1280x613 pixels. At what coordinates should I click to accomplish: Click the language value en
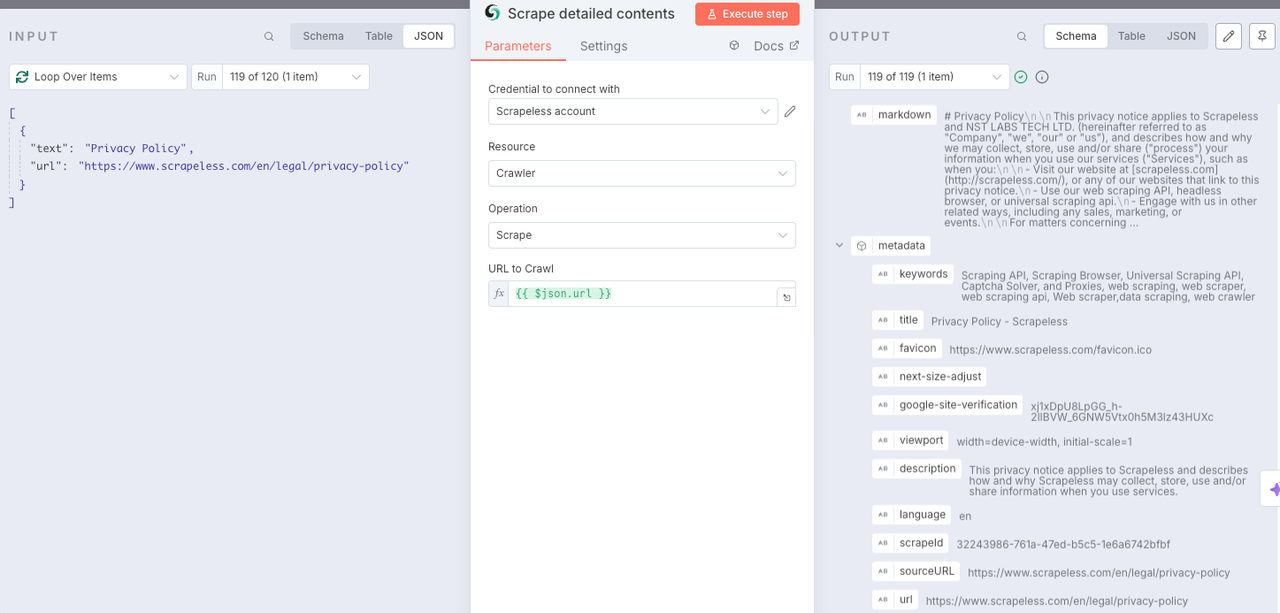[x=965, y=516]
